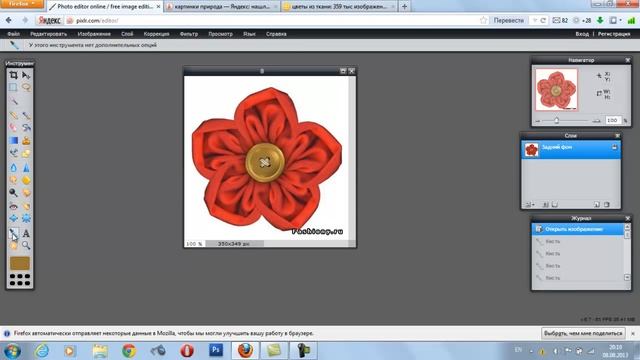Select the Spot Heal tool
This screenshot has height=360, width=640.
26,206
